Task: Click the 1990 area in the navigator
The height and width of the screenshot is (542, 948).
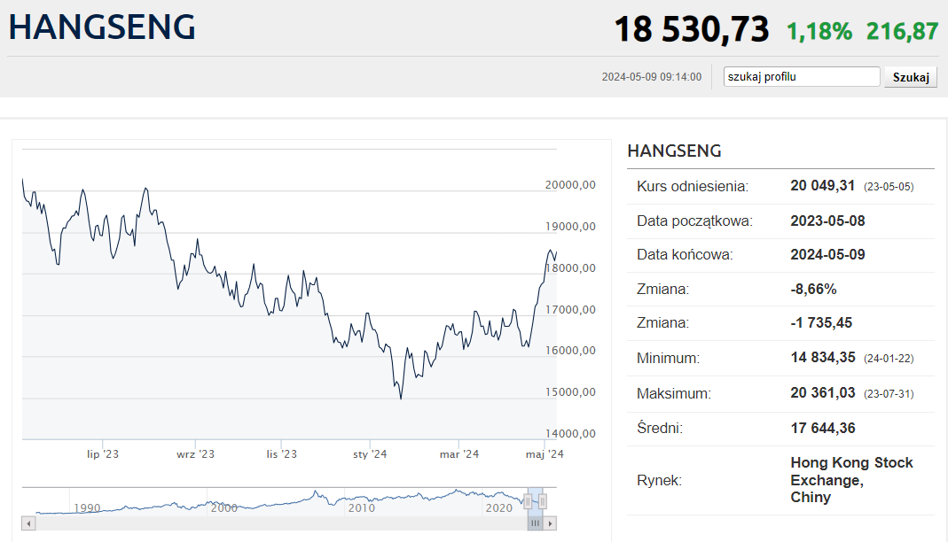Action: click(87, 508)
